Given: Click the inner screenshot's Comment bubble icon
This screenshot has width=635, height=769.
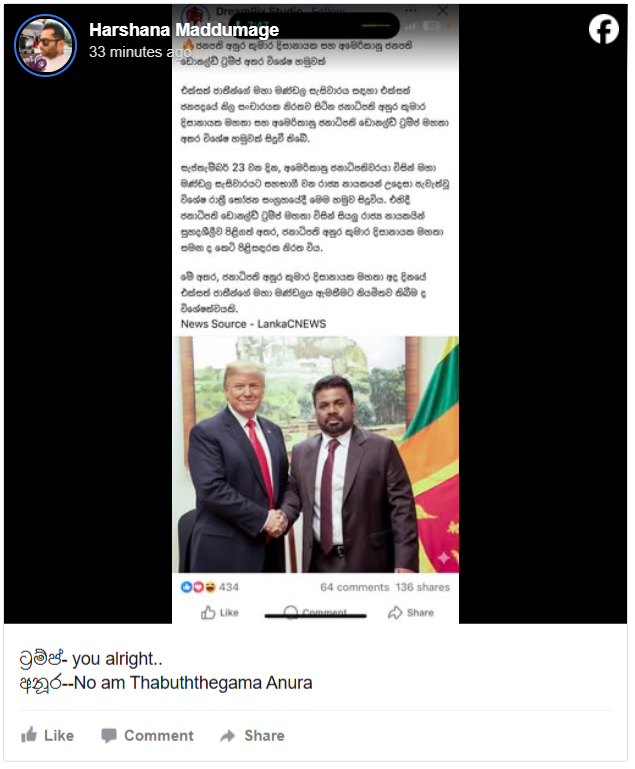Looking at the screenshot, I should [291, 613].
